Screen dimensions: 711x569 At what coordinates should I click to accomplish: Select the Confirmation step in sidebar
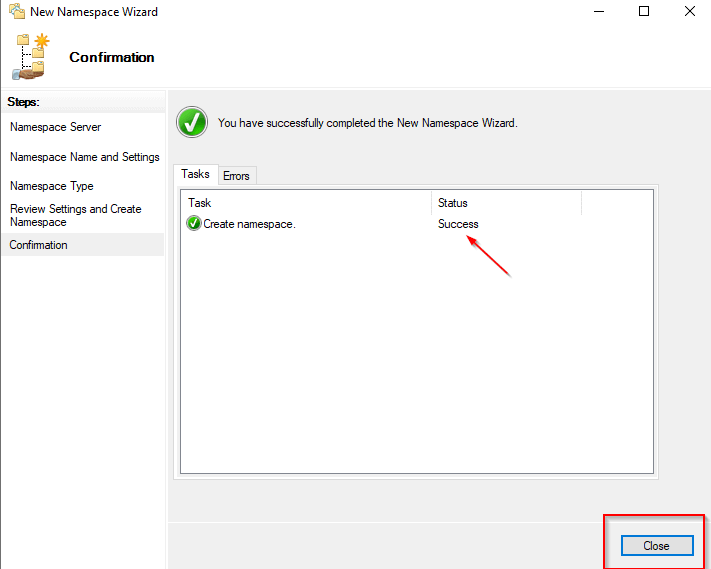[x=39, y=245]
